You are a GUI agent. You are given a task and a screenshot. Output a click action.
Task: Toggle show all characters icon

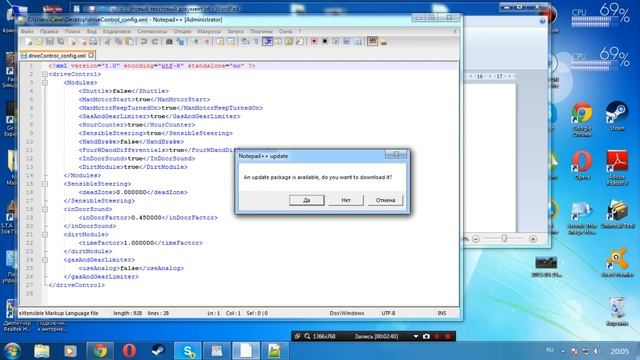256,42
